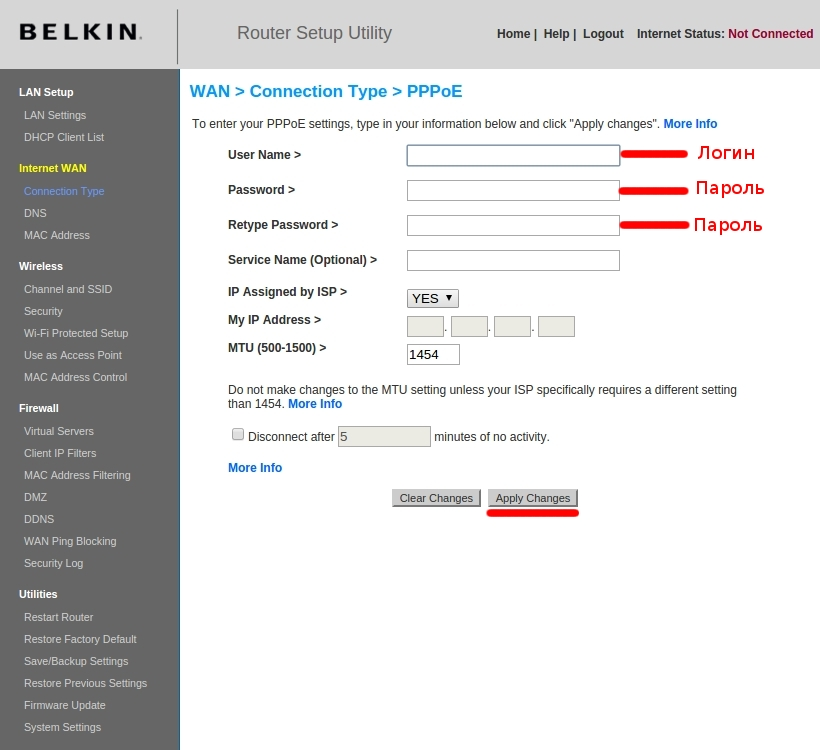Click the Logout link
The width and height of the screenshot is (820, 750).
coord(603,34)
